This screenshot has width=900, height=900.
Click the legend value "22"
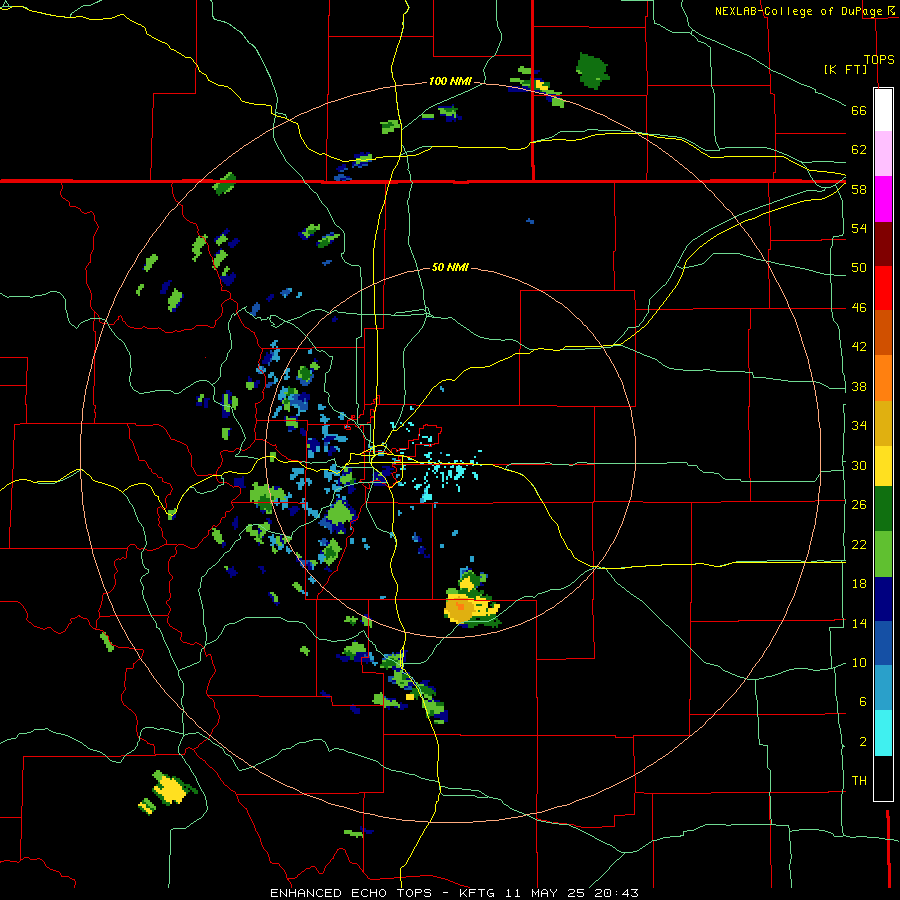859,544
